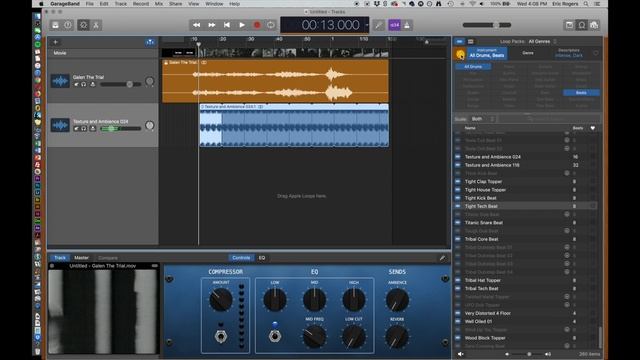Image resolution: width=640 pixels, height=360 pixels.
Task: Open the tuner button
Action: tap(379, 25)
